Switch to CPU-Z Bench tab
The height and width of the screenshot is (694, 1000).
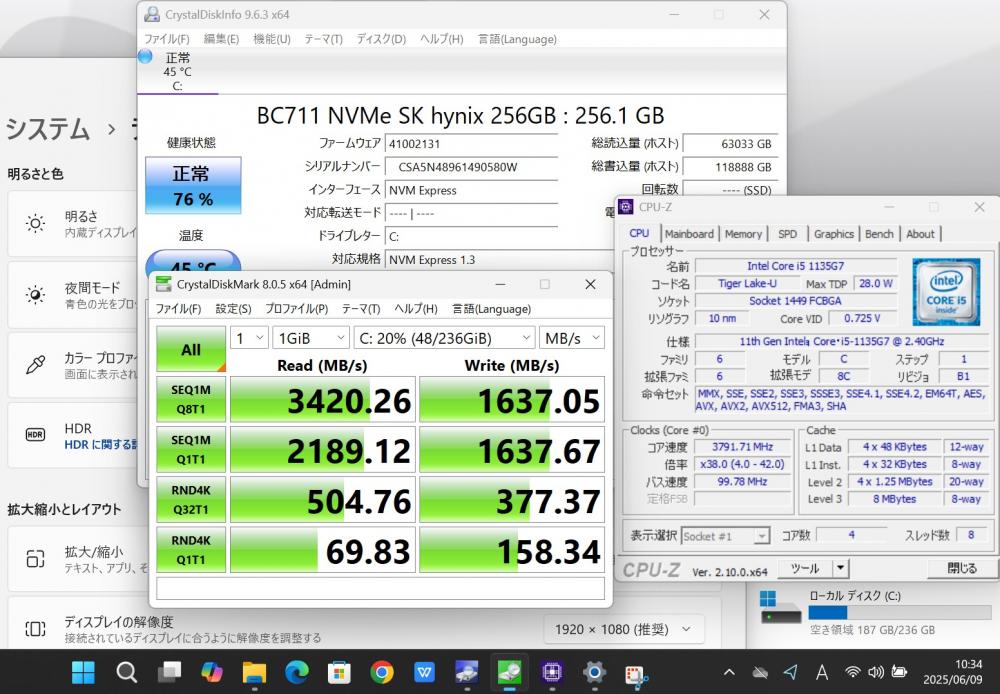[x=879, y=234]
